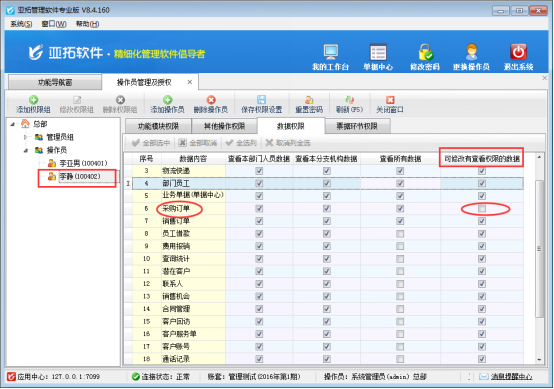Click the 全部选中 button
Viewport: 554px width, 389px height.
[151, 143]
